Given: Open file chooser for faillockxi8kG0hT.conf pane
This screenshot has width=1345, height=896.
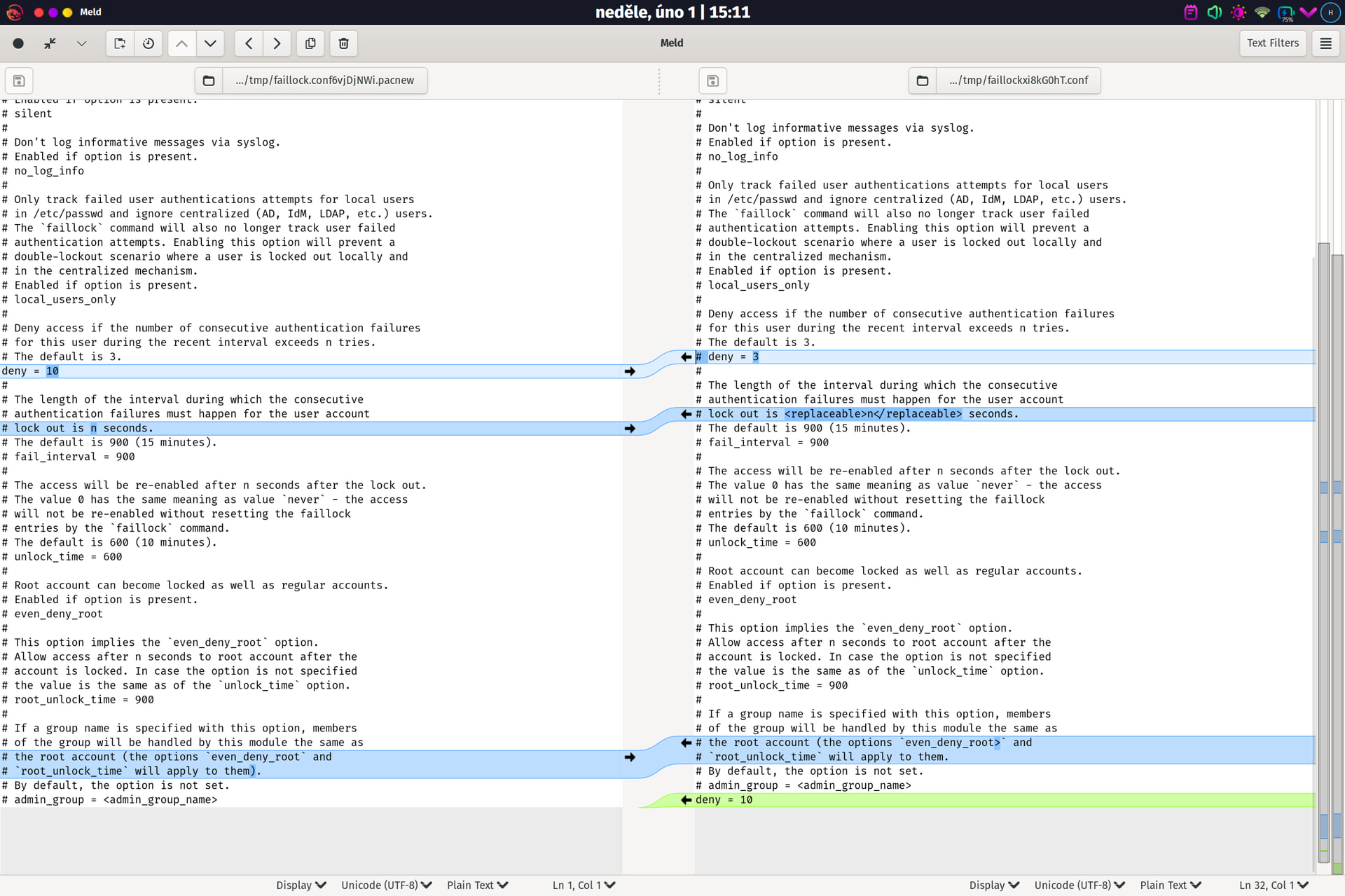Looking at the screenshot, I should click(923, 81).
